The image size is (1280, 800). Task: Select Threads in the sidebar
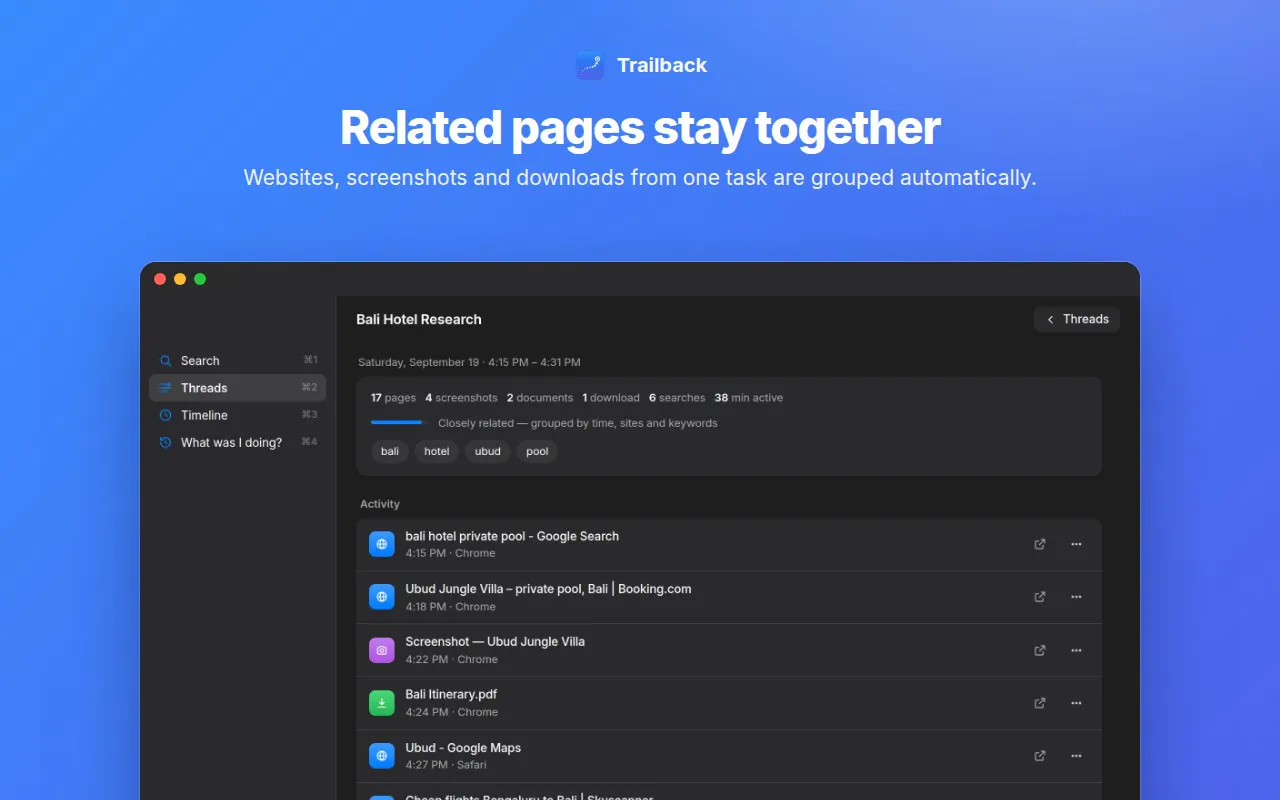237,388
